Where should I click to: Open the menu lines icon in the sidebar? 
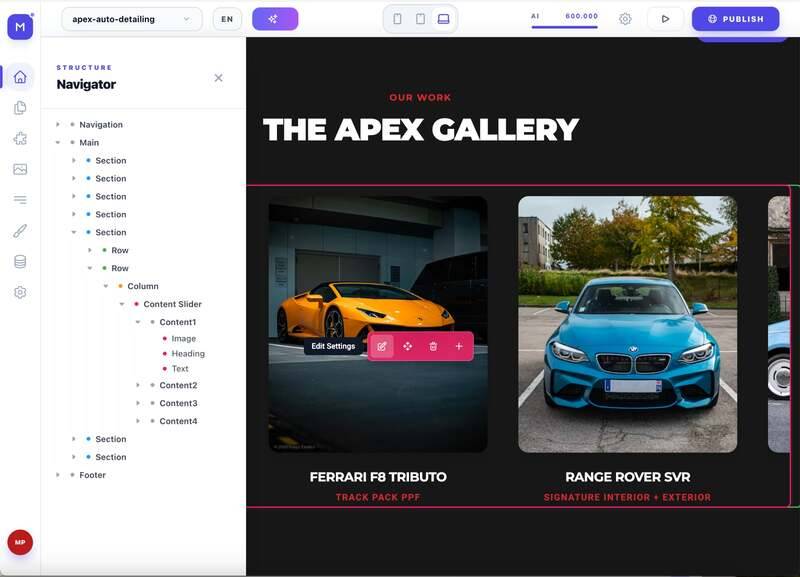(20, 199)
